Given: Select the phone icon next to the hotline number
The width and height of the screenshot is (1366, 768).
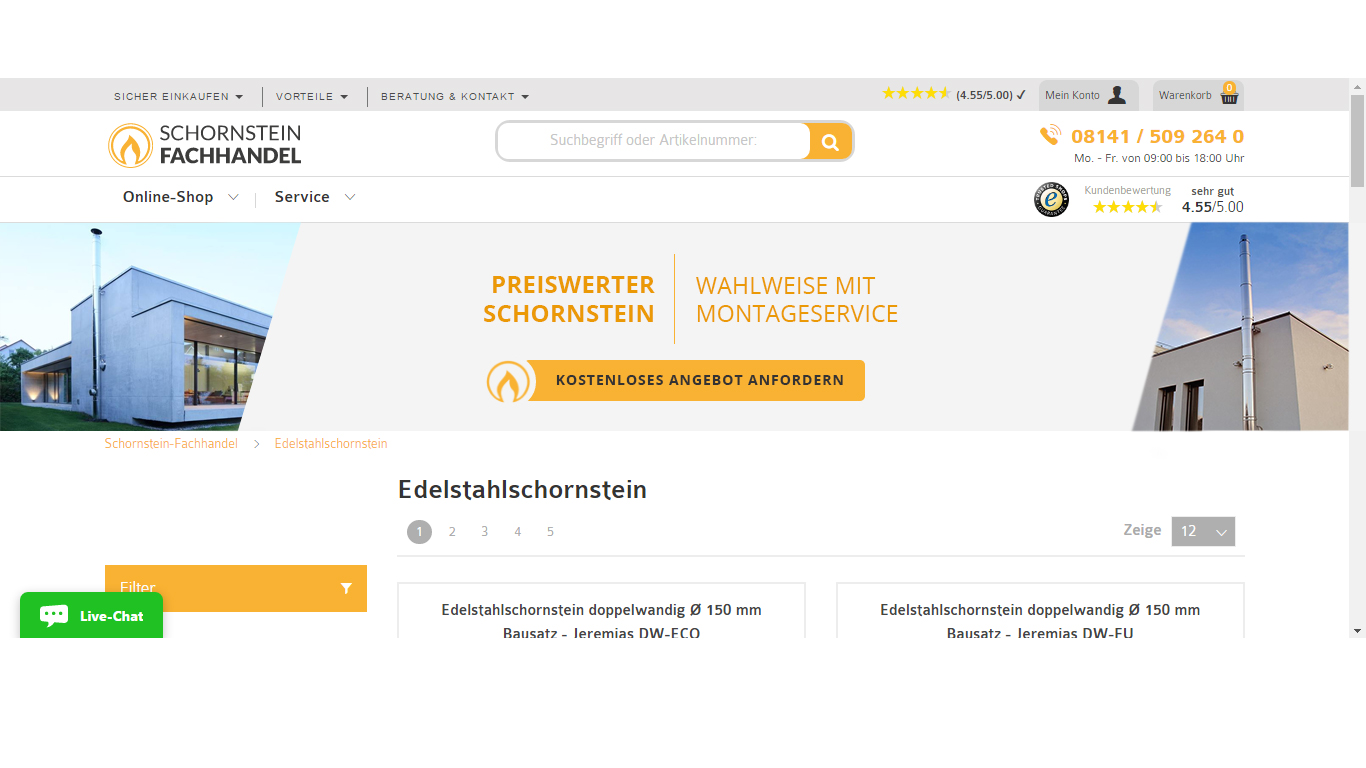Looking at the screenshot, I should pos(1050,135).
